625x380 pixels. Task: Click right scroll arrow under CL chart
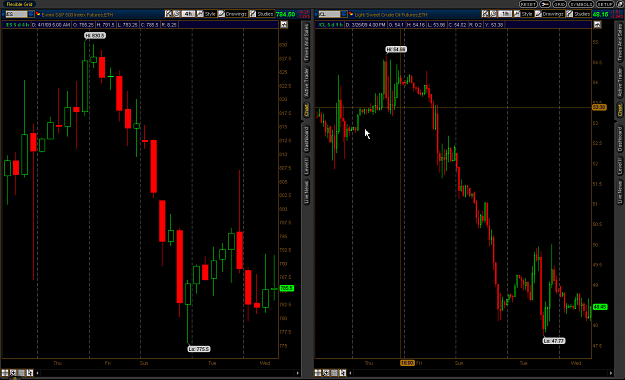click(x=611, y=373)
